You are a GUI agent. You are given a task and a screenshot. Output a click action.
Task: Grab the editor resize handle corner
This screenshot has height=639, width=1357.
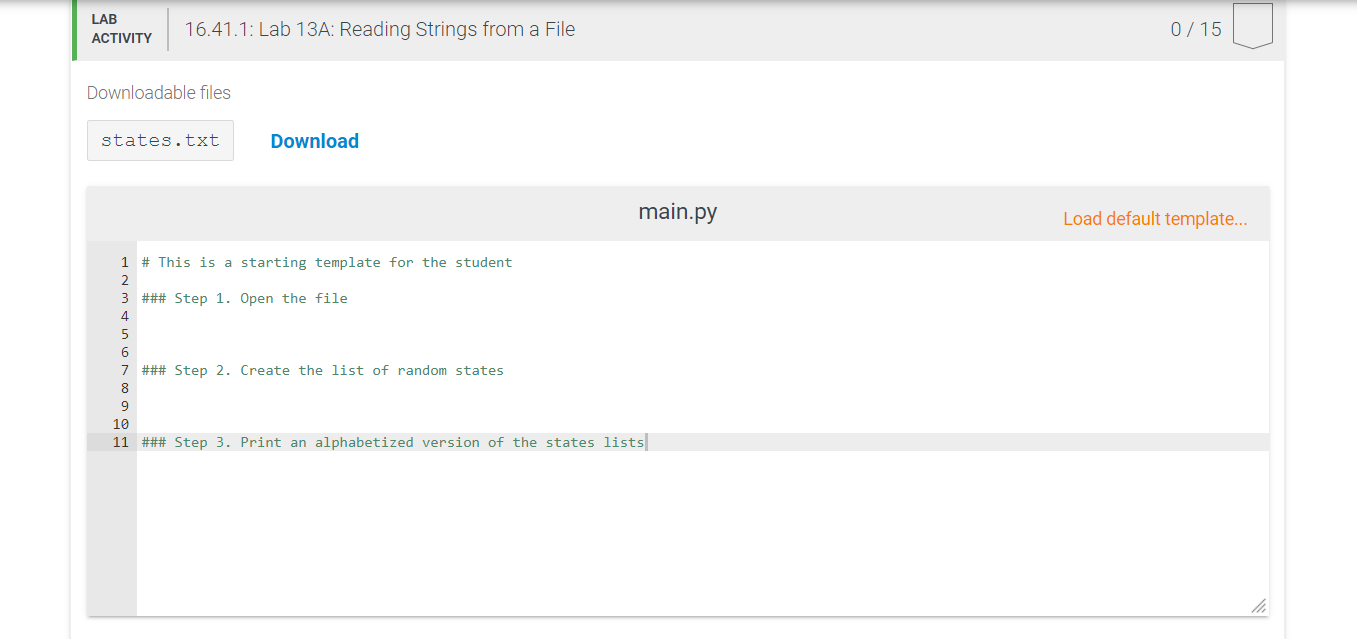click(1258, 606)
